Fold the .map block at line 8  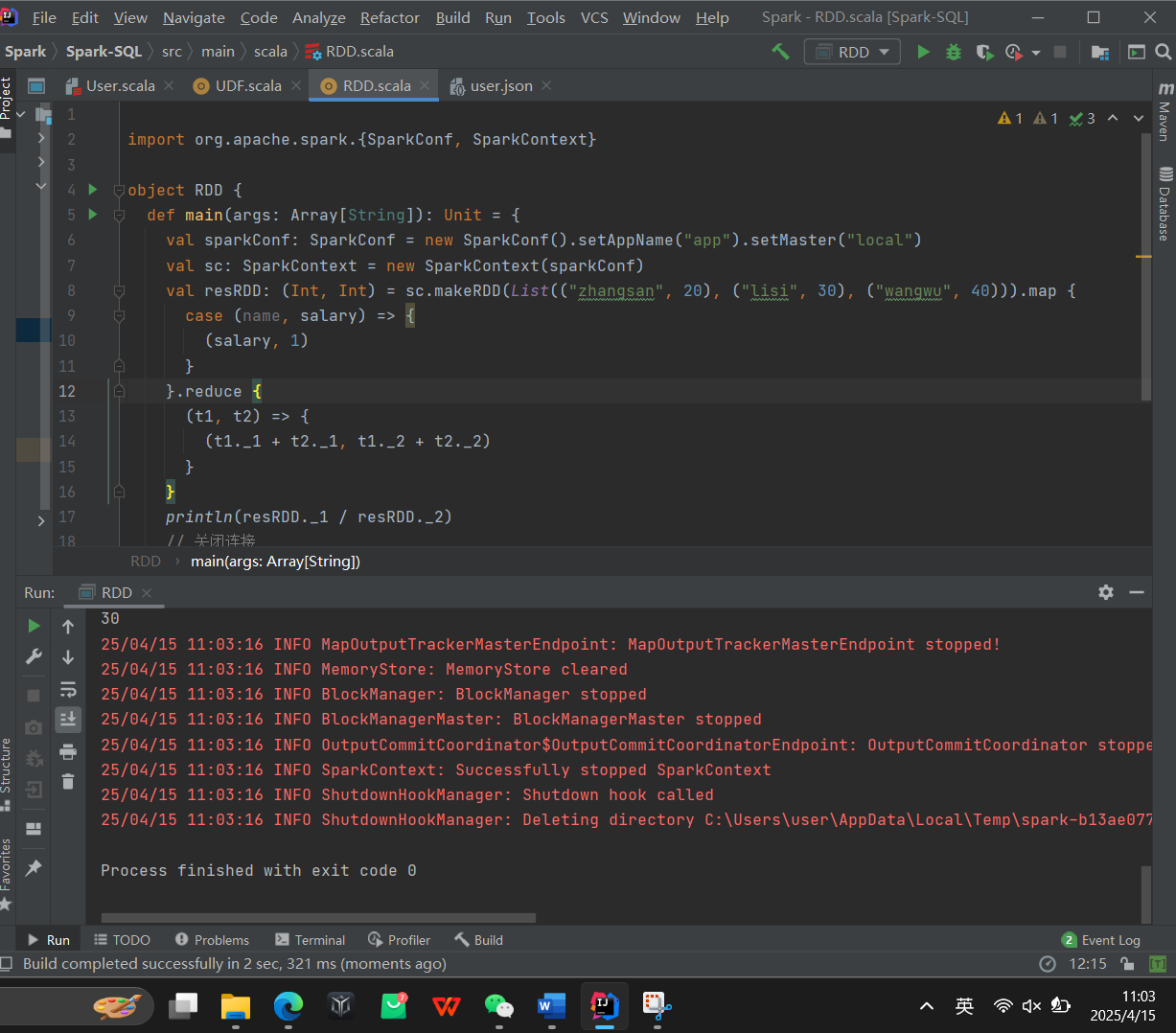click(x=119, y=290)
